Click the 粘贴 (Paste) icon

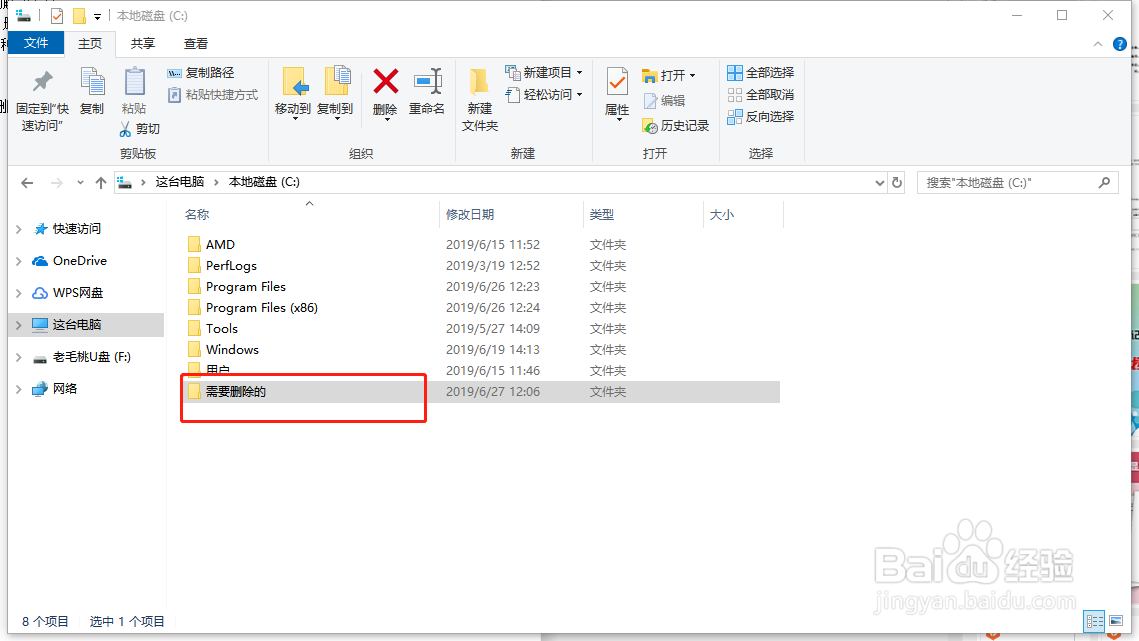point(134,95)
